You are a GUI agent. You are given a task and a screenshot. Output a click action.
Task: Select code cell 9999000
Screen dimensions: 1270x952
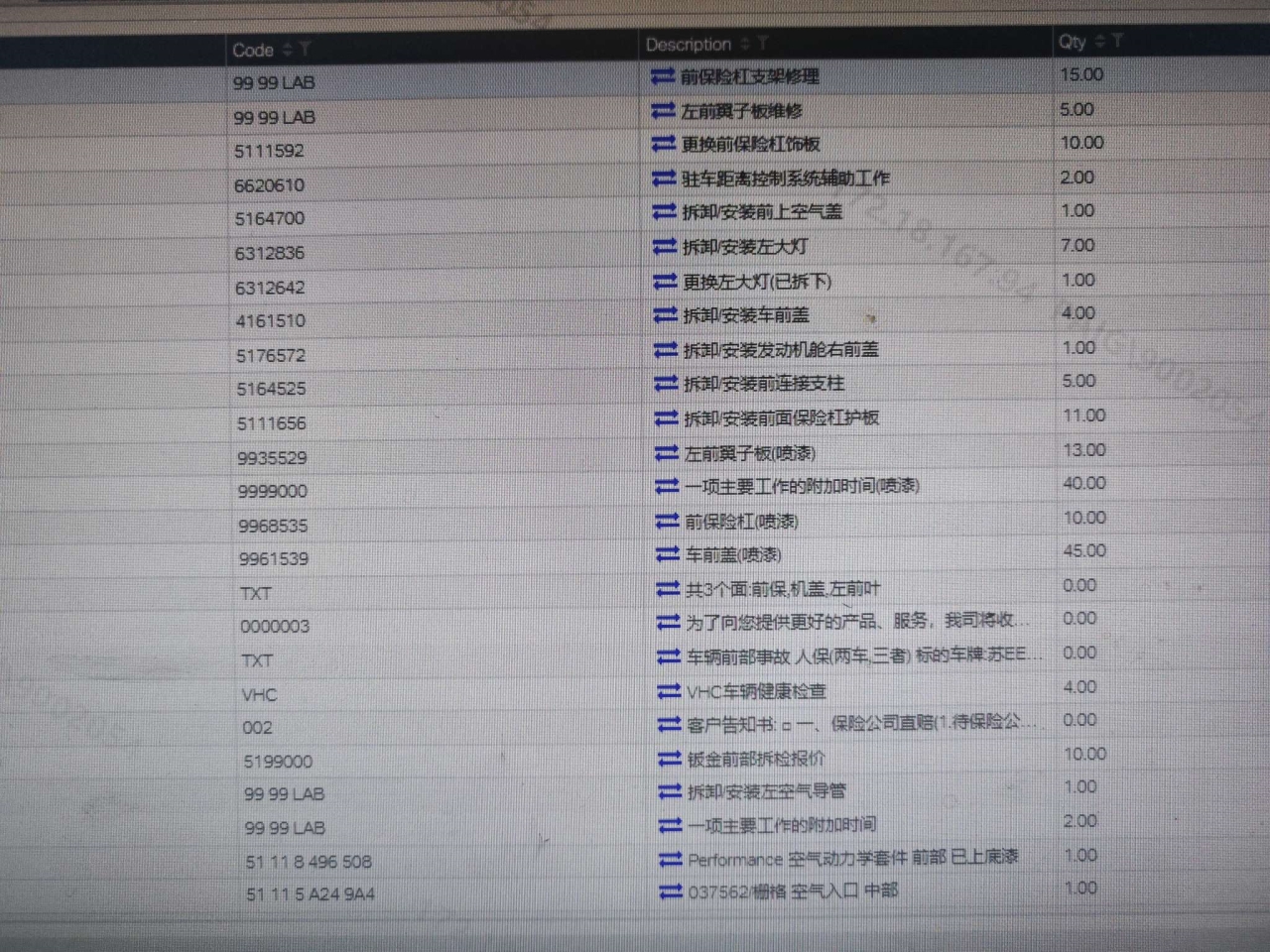273,492
